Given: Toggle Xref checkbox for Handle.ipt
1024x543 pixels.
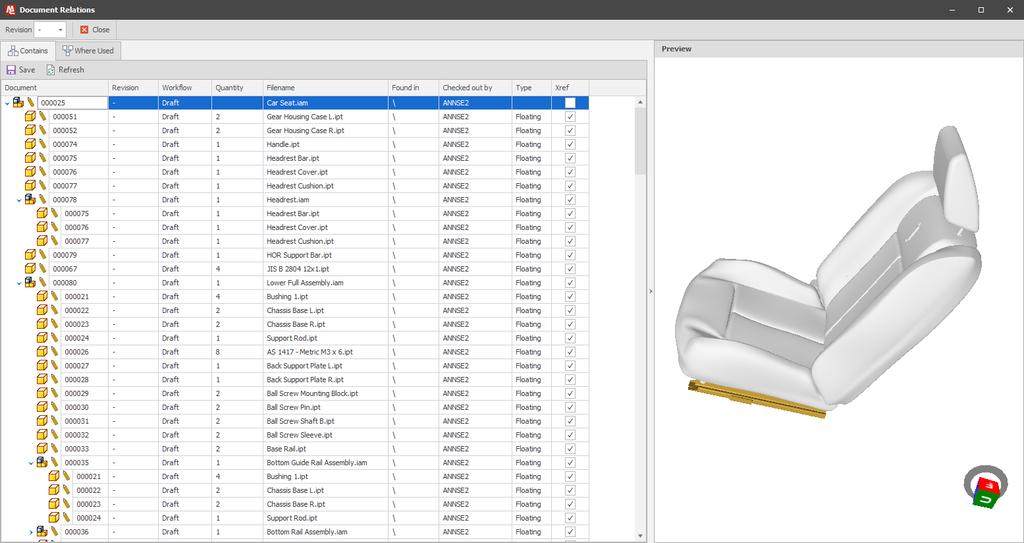Looking at the screenshot, I should [x=570, y=144].
